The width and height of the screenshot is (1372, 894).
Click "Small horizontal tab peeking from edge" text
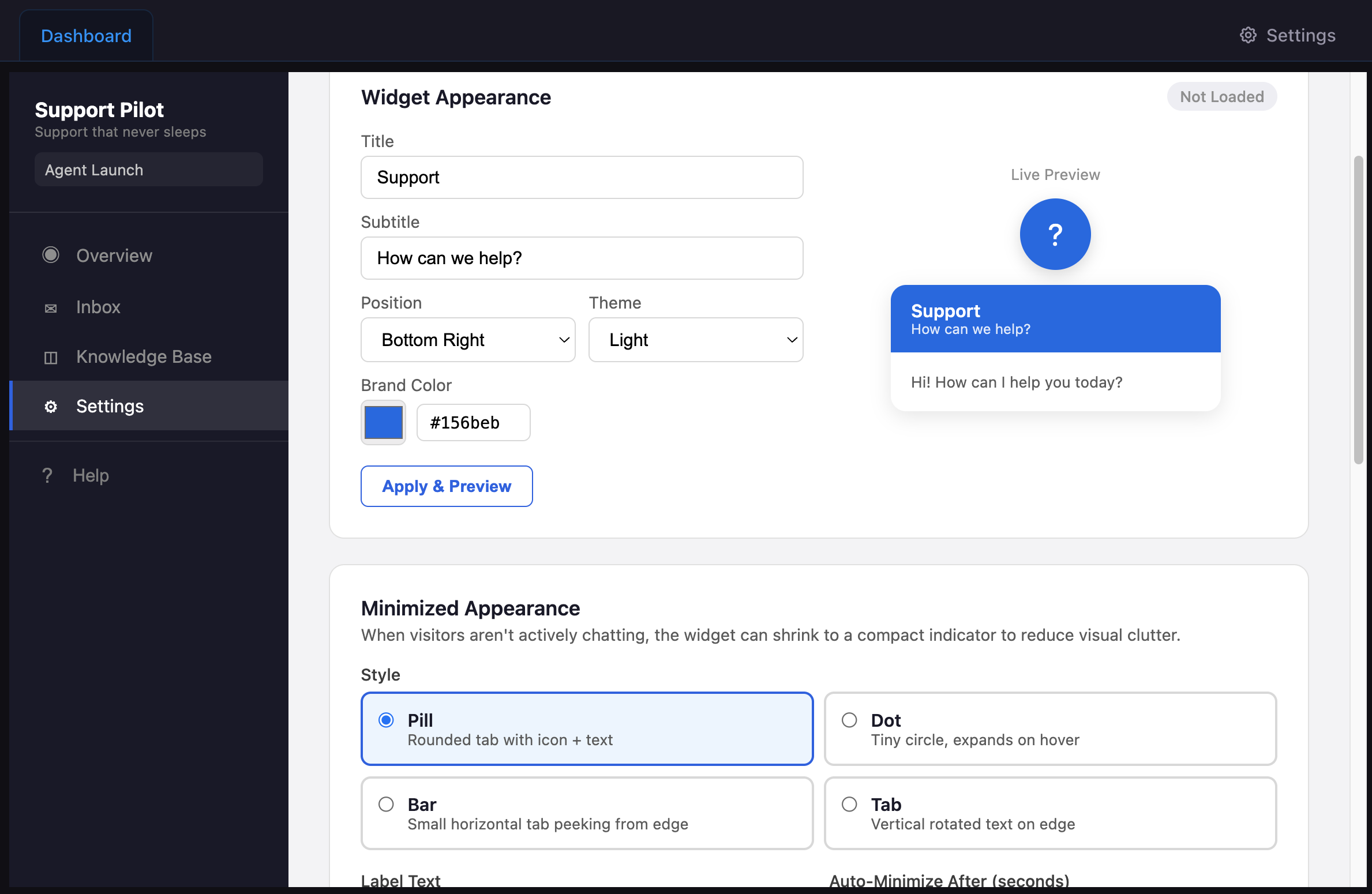click(548, 824)
